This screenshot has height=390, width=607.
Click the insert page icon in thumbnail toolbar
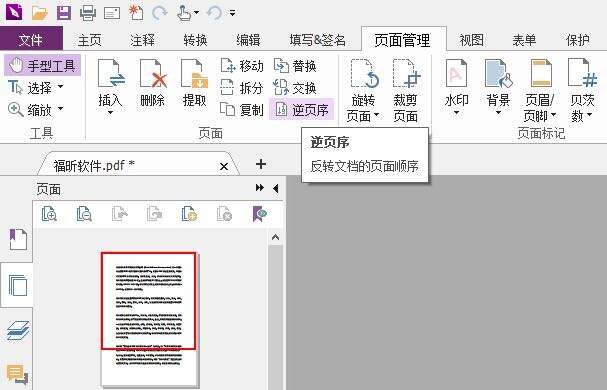click(x=189, y=213)
